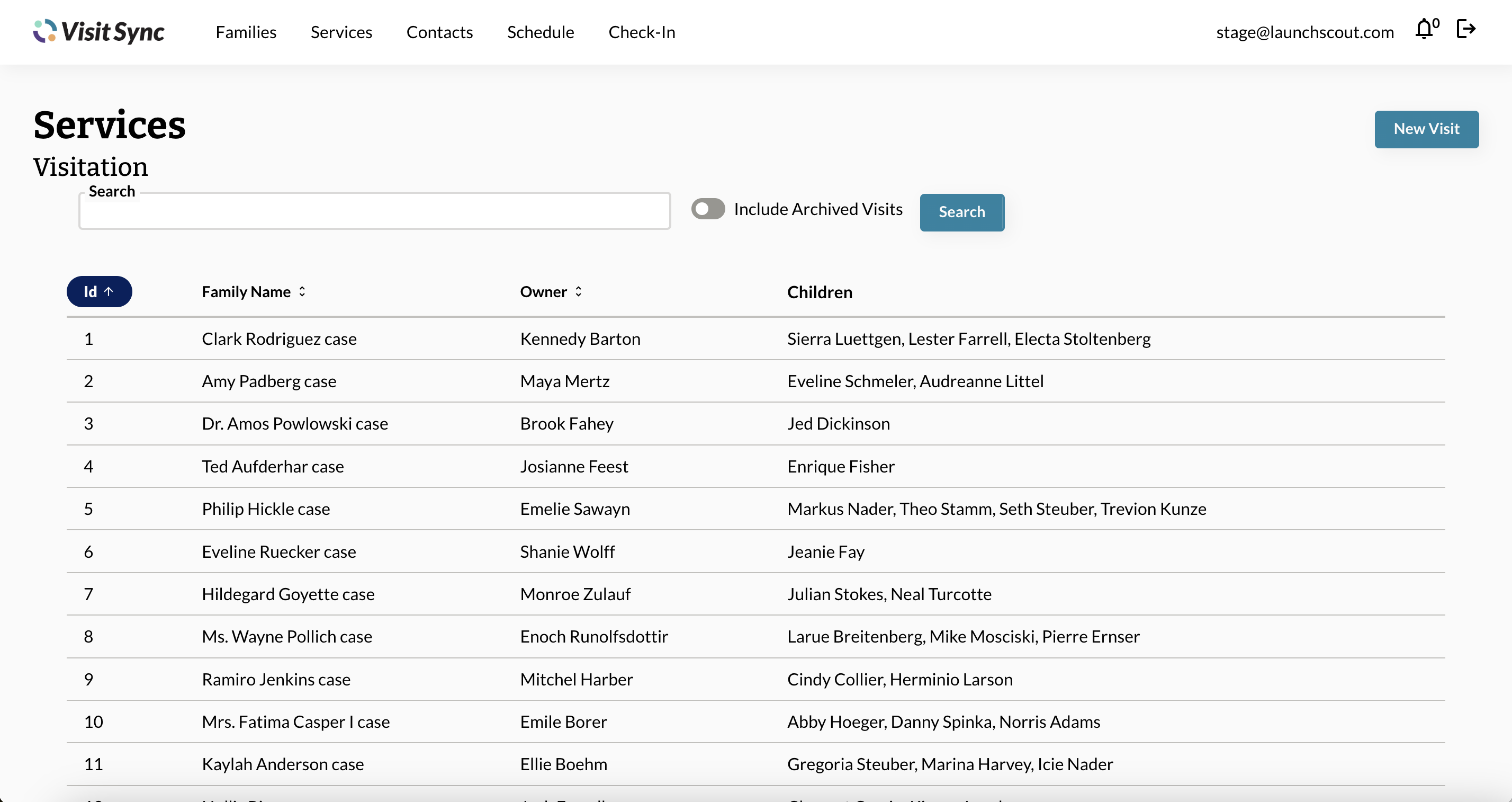Click the stage@launchscout.com account email
Viewport: 1512px width, 802px height.
[1304, 32]
